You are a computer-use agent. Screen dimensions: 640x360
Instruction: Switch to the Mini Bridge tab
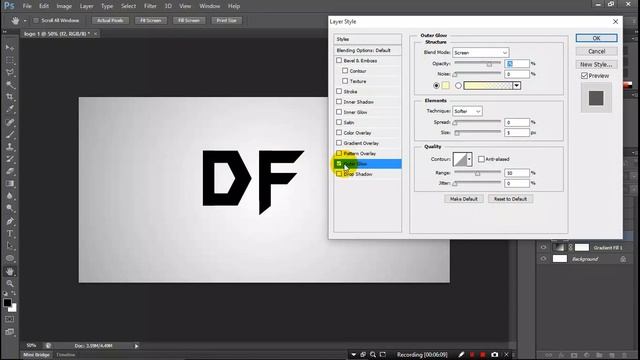pyautogui.click(x=36, y=355)
